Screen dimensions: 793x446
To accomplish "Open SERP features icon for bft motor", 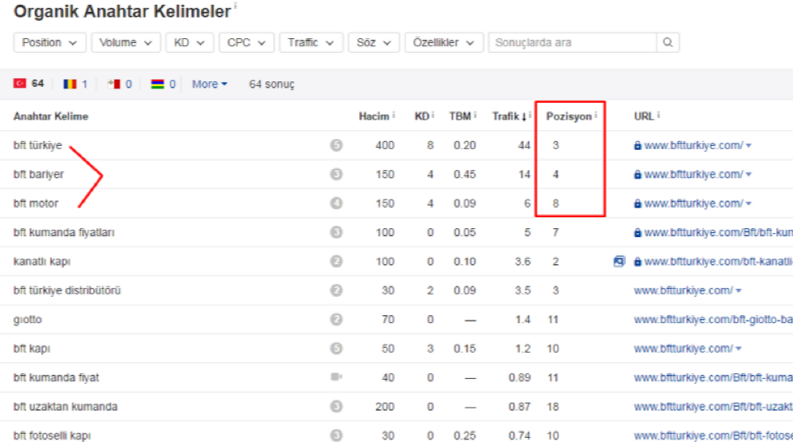I will click(x=336, y=203).
